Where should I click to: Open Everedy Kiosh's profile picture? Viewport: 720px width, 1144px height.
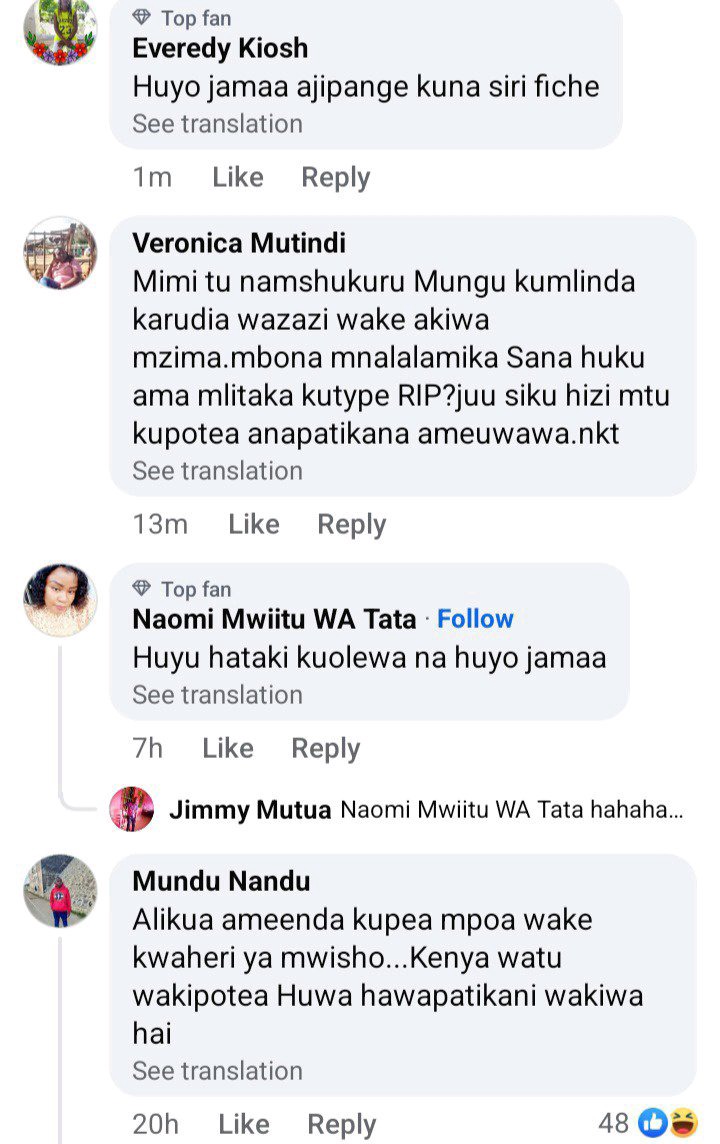point(60,30)
